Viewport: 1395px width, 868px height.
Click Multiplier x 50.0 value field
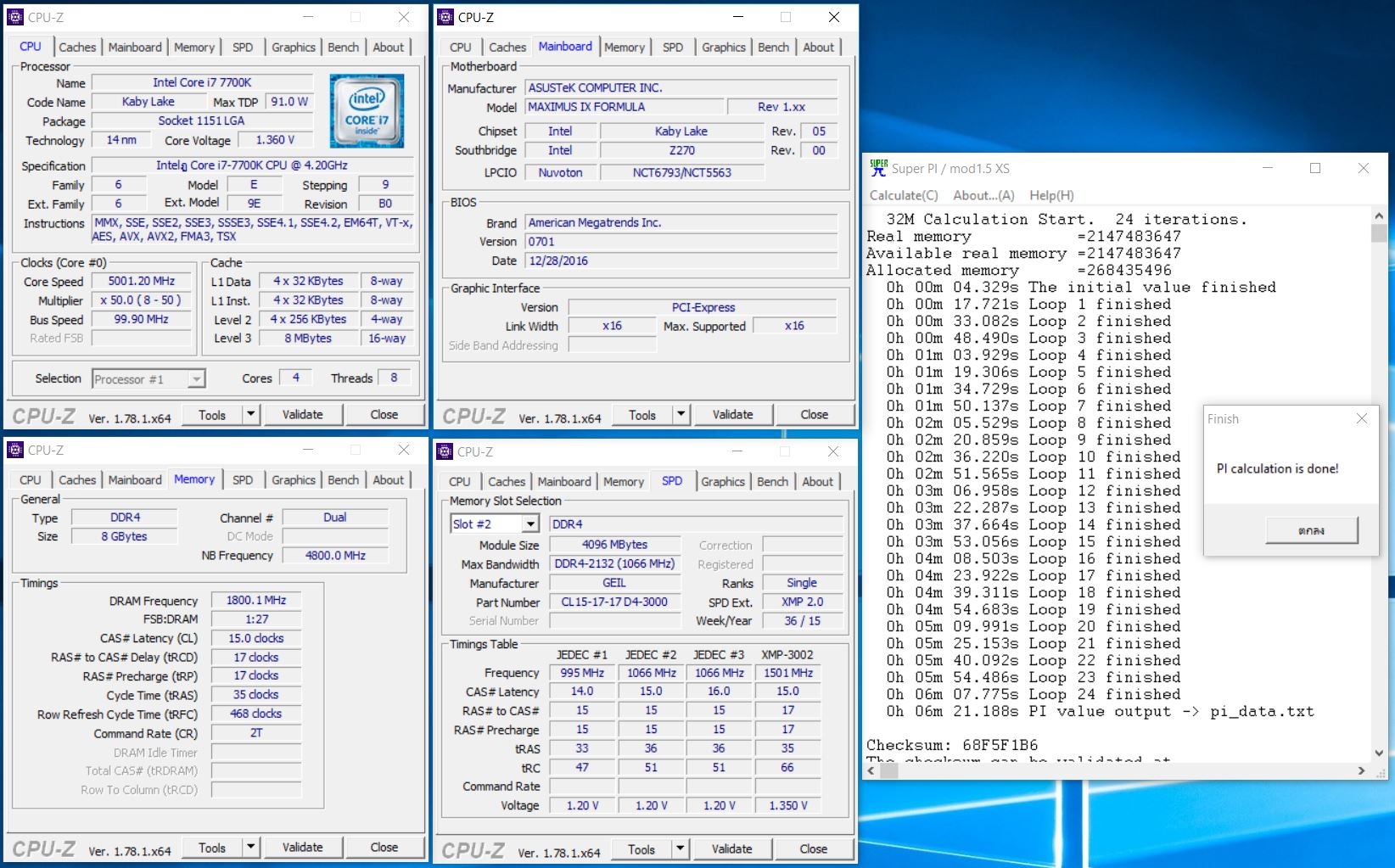141,300
